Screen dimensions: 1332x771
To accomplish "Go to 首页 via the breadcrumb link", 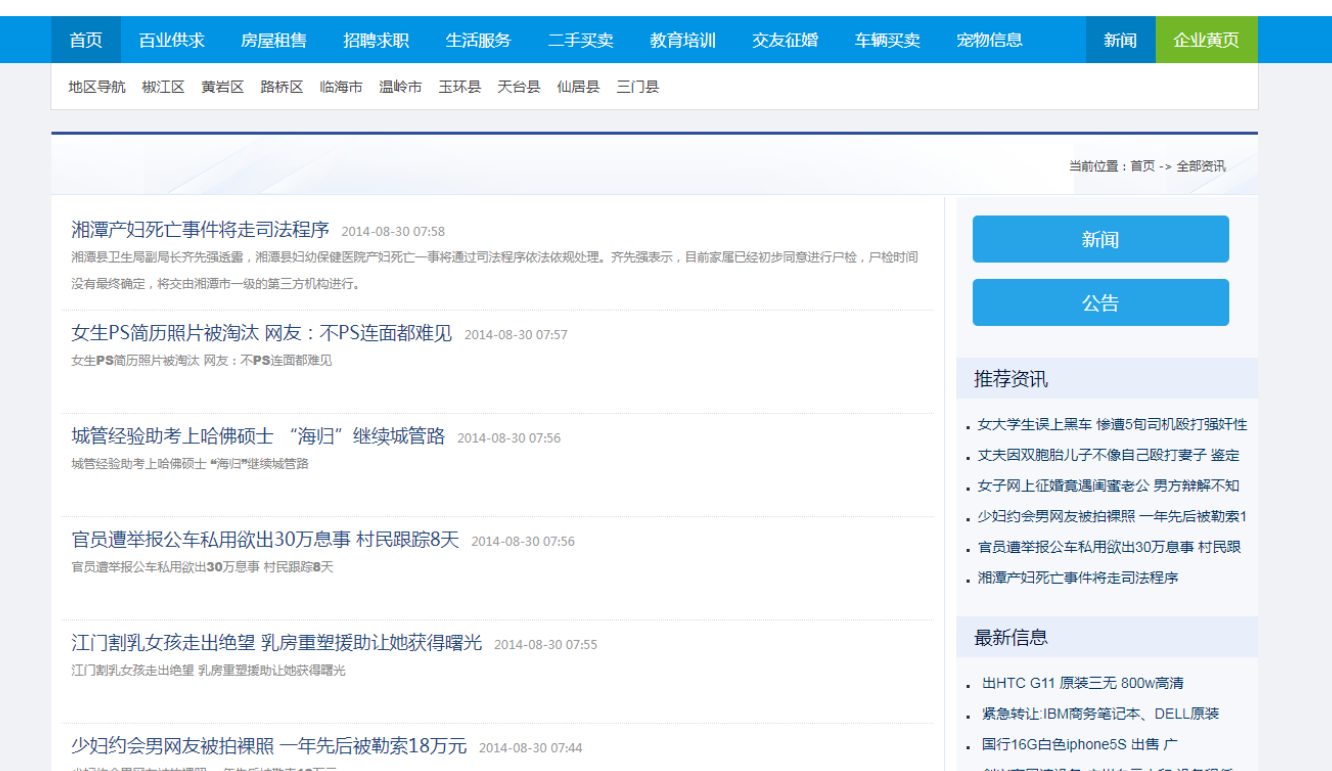I will click(1140, 166).
